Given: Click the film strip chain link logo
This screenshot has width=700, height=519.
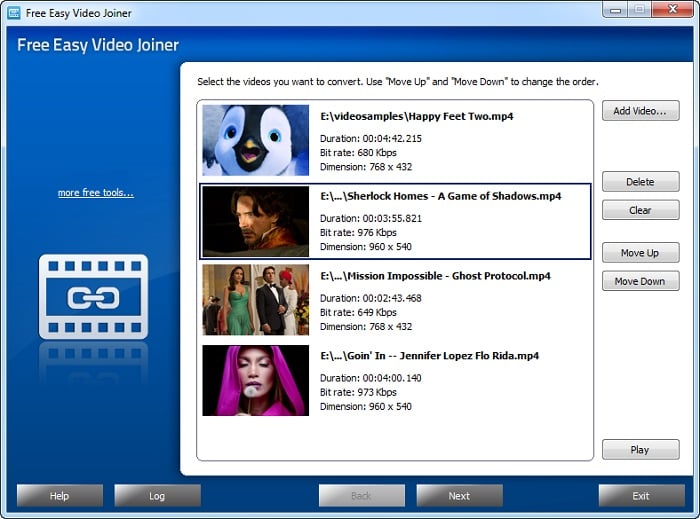Looking at the screenshot, I should (93, 296).
